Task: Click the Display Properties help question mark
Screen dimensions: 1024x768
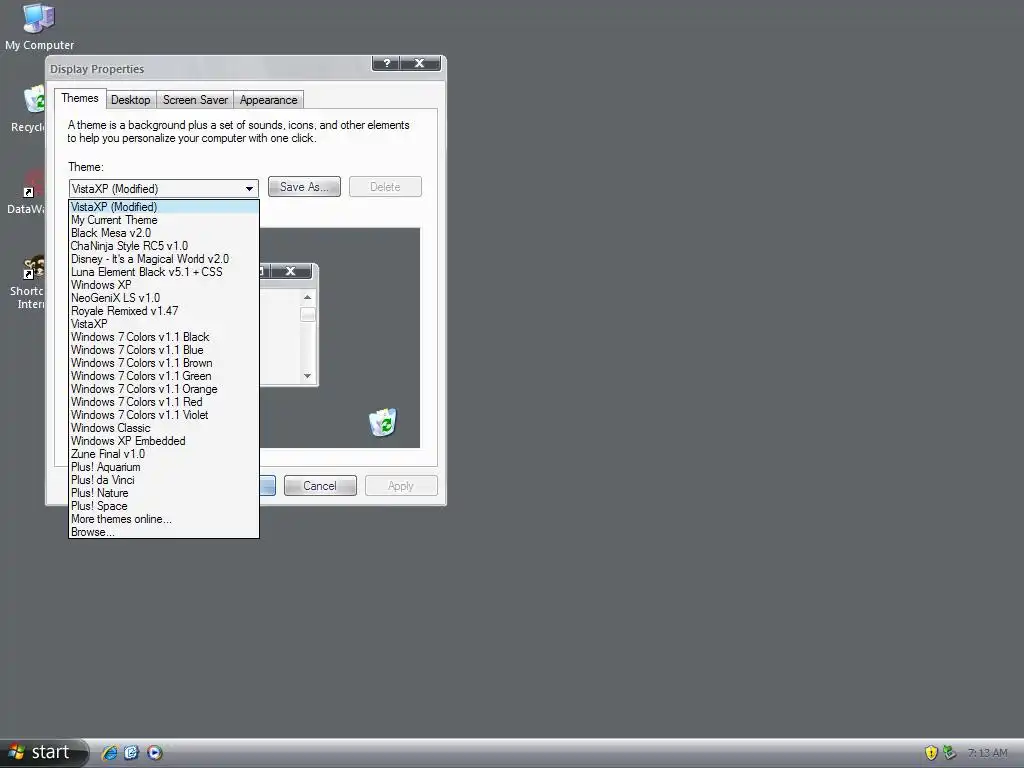Action: [x=387, y=63]
